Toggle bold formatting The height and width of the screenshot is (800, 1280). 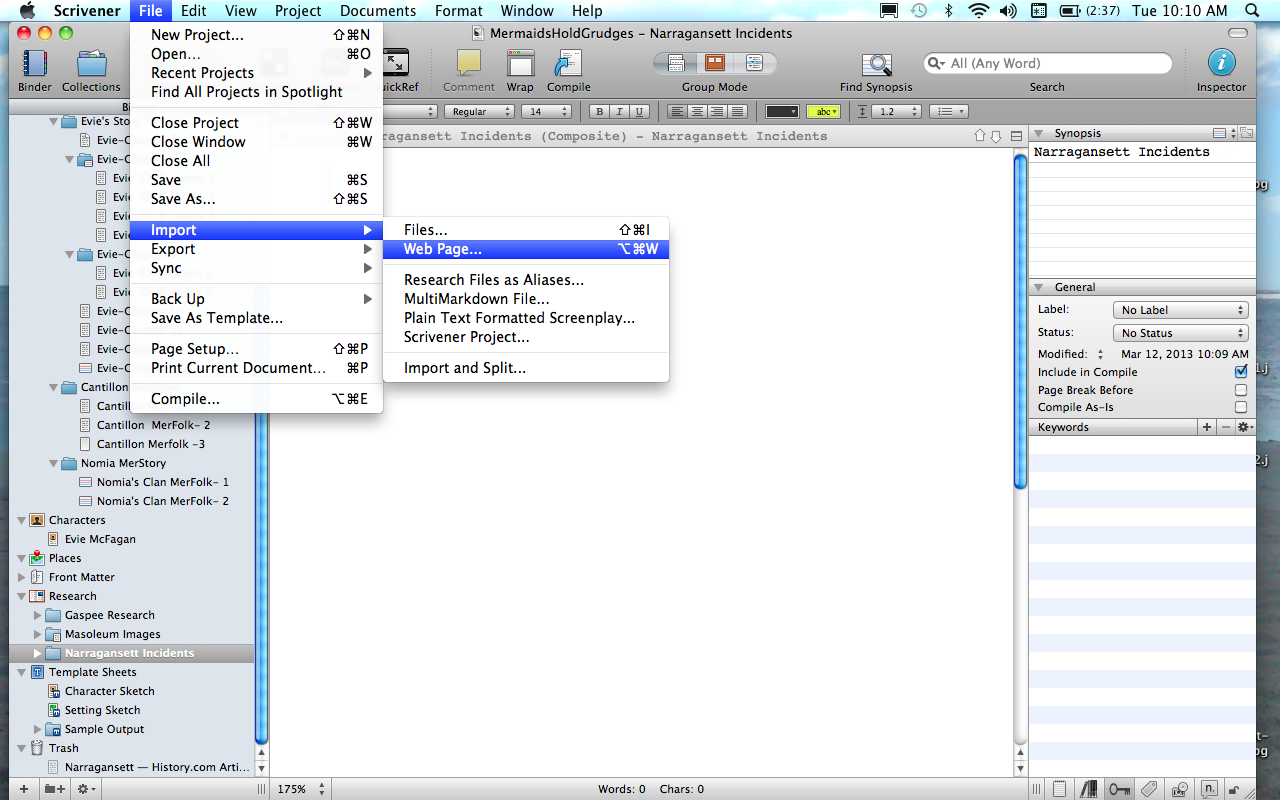point(600,111)
